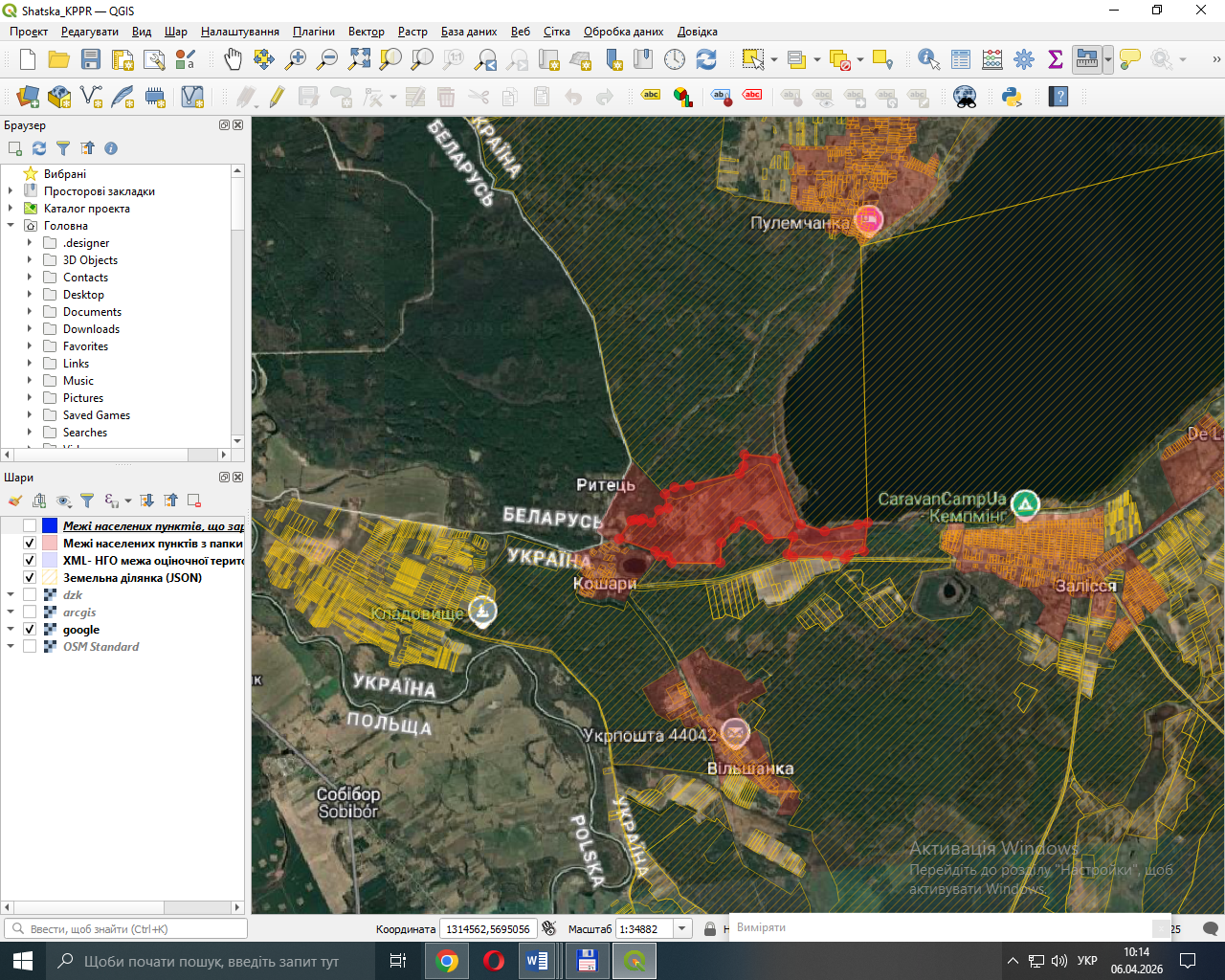Uncheck the google layer checkbox
Screen dimensions: 1225x980
pyautogui.click(x=30, y=630)
